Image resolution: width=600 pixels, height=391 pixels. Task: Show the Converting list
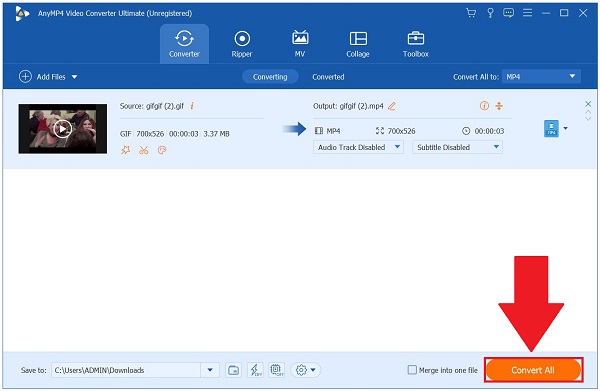coord(270,77)
